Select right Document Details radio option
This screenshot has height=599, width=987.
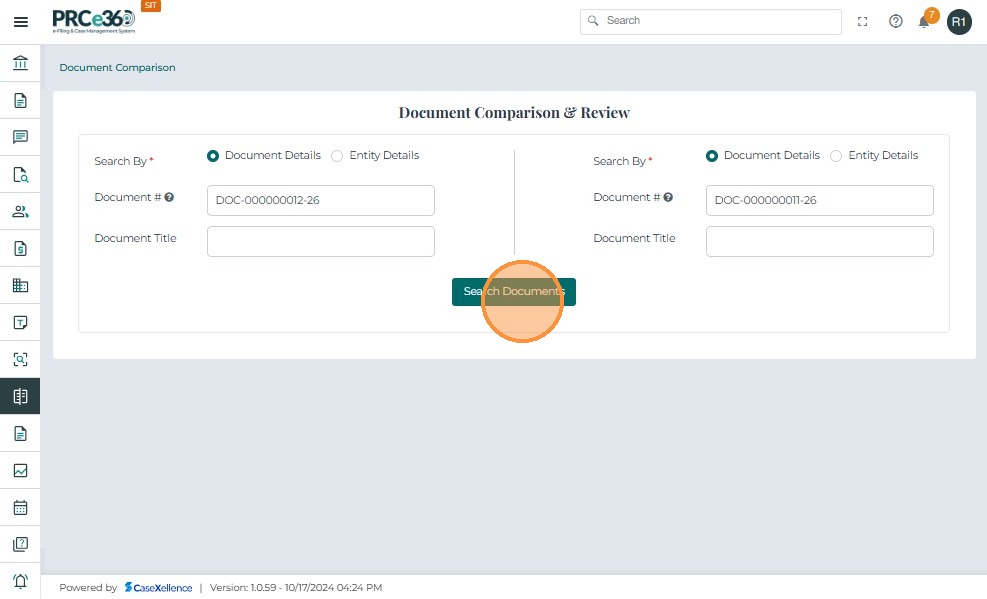[712, 156]
